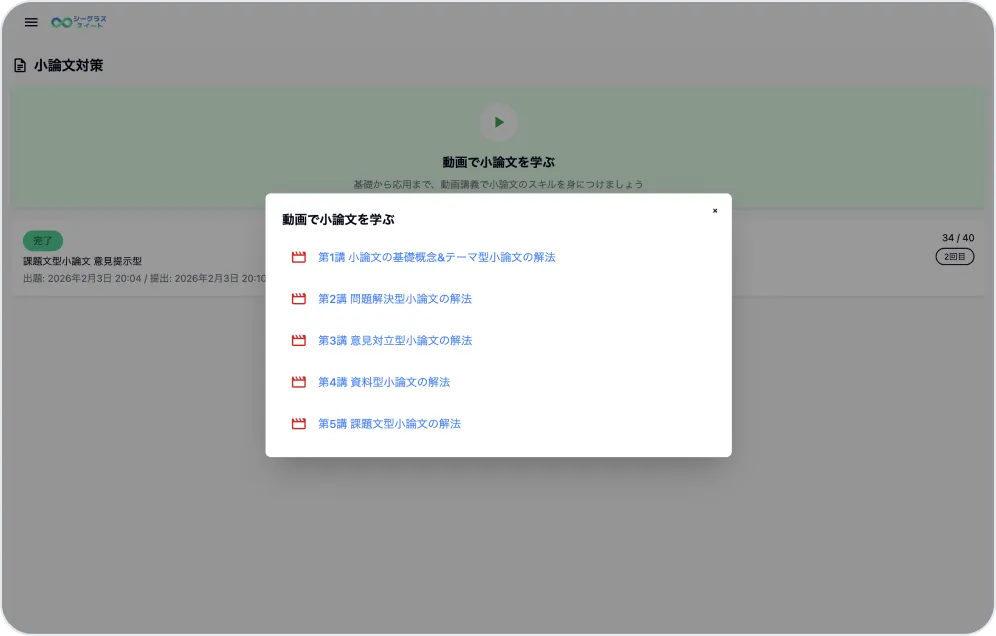Click the banner title 動画で小論文を学ぶ
This screenshot has width=996, height=636.
[499, 163]
